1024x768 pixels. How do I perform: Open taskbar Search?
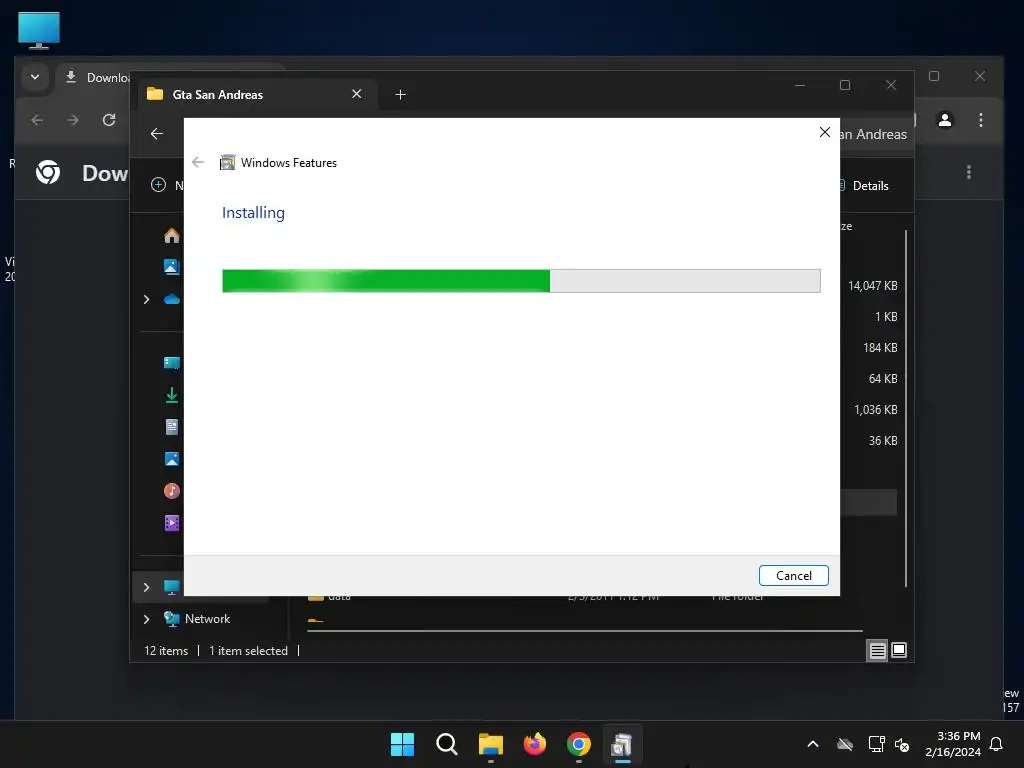coord(447,744)
